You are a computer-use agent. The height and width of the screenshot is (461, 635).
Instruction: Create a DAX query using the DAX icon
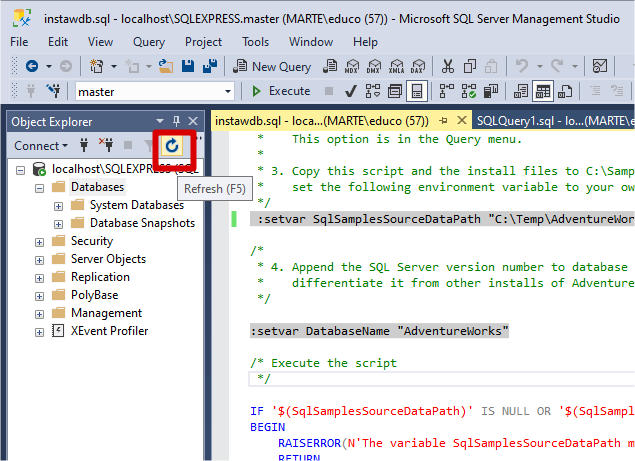pyautogui.click(x=418, y=66)
